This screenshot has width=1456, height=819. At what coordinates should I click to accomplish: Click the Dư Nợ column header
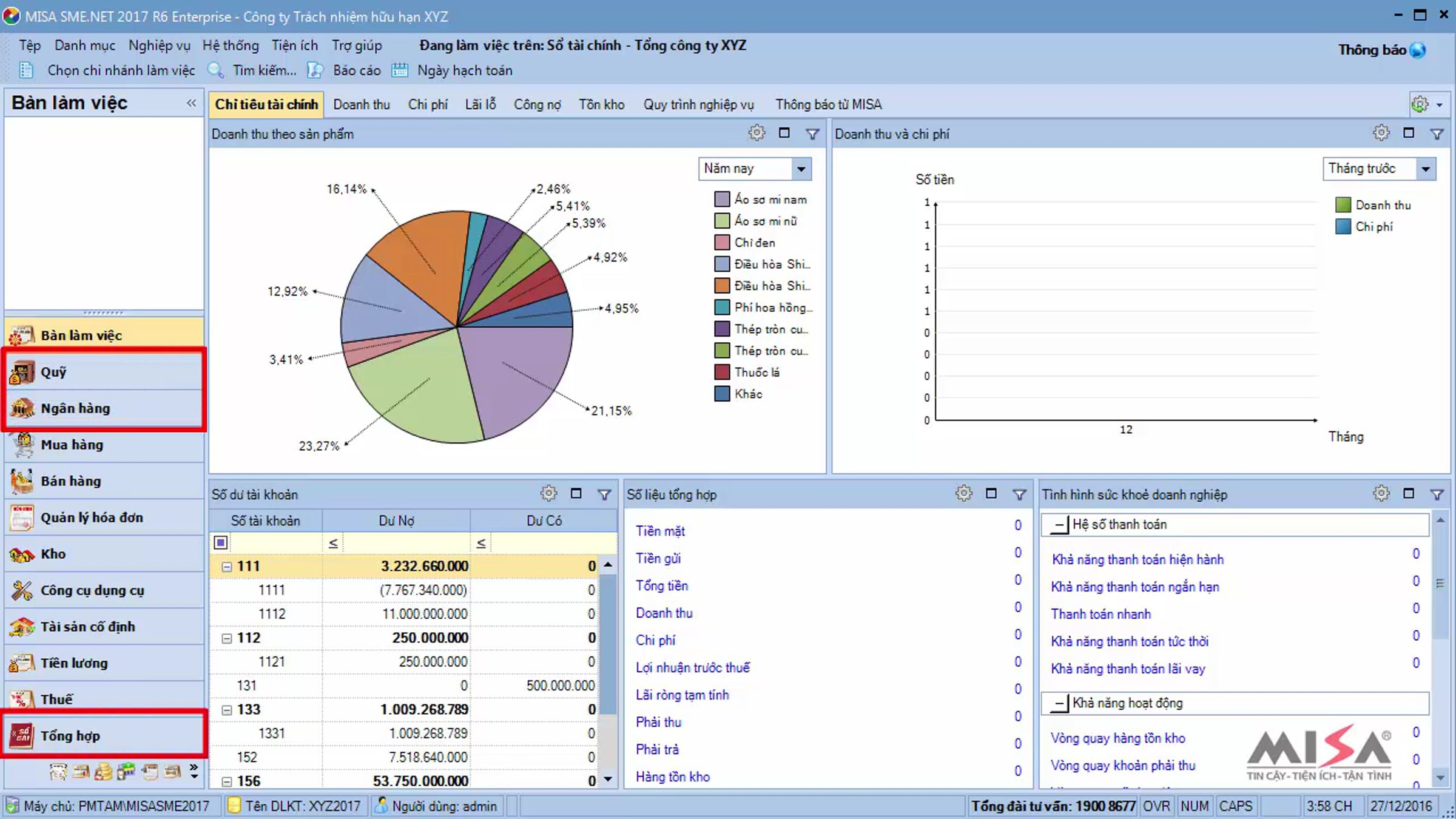[396, 521]
